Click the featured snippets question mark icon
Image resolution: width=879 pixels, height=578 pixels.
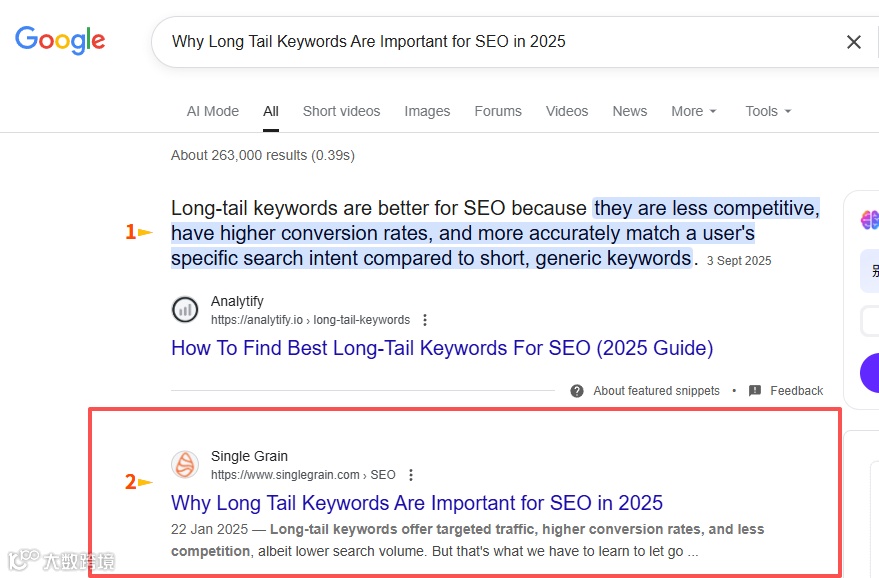pos(577,391)
